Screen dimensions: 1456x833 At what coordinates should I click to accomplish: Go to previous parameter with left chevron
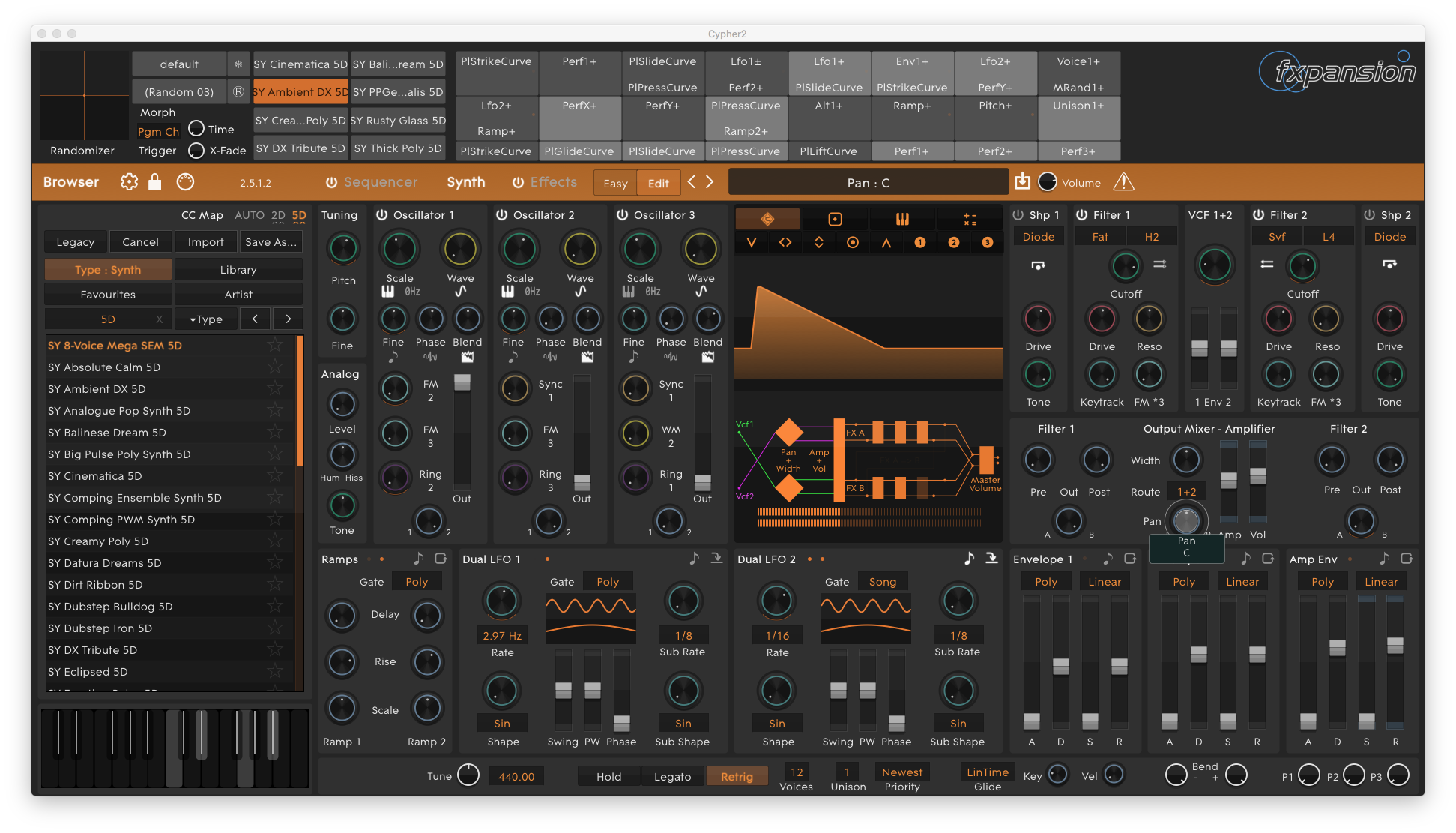692,182
